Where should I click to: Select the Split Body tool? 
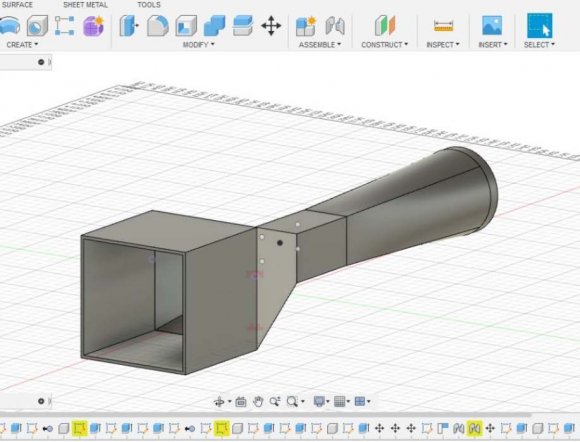pos(243,26)
